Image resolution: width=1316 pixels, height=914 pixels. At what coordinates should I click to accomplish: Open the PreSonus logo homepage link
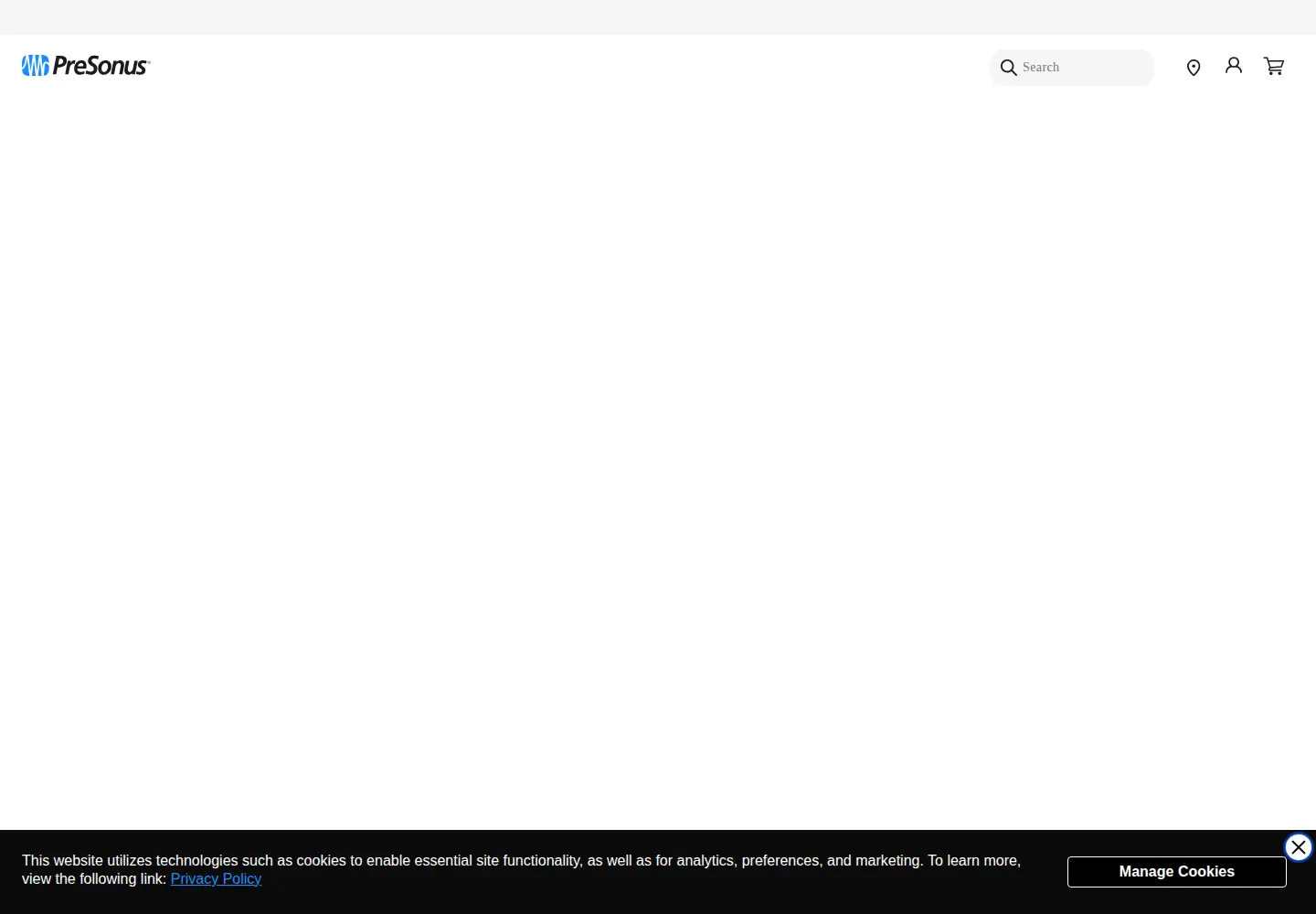pos(86,66)
